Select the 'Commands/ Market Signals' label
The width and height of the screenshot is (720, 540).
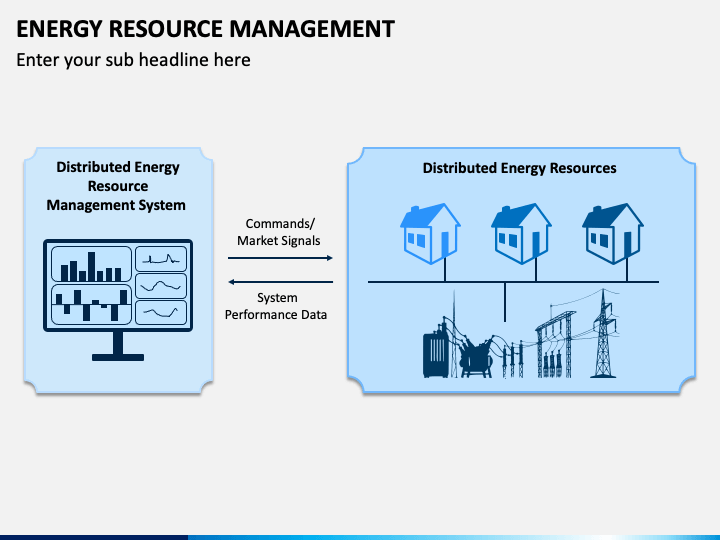click(x=279, y=232)
